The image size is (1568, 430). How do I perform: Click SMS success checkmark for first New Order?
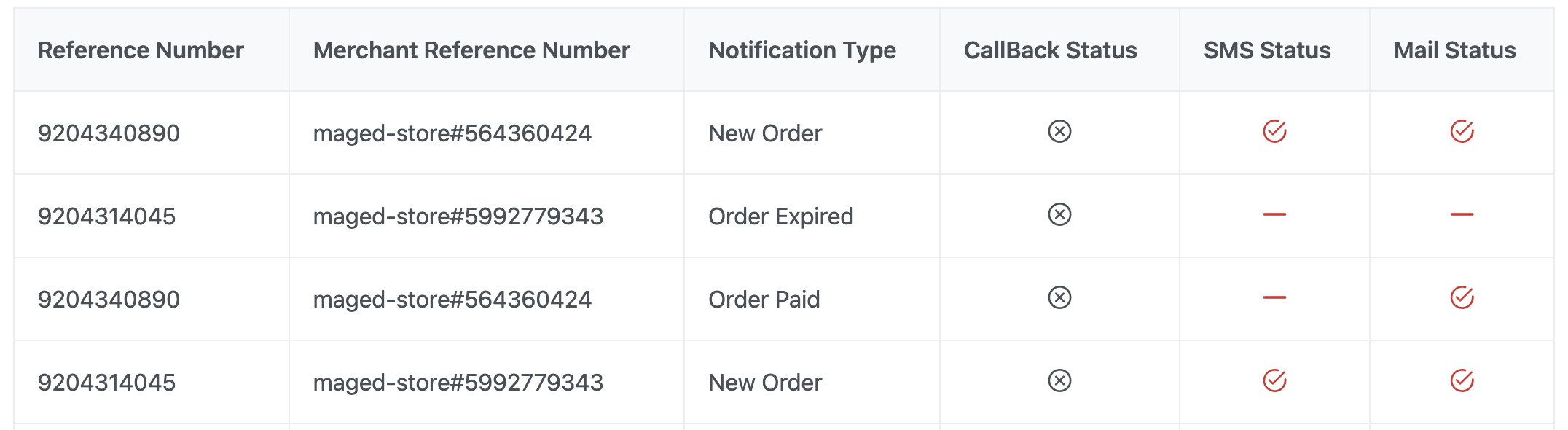(x=1274, y=131)
